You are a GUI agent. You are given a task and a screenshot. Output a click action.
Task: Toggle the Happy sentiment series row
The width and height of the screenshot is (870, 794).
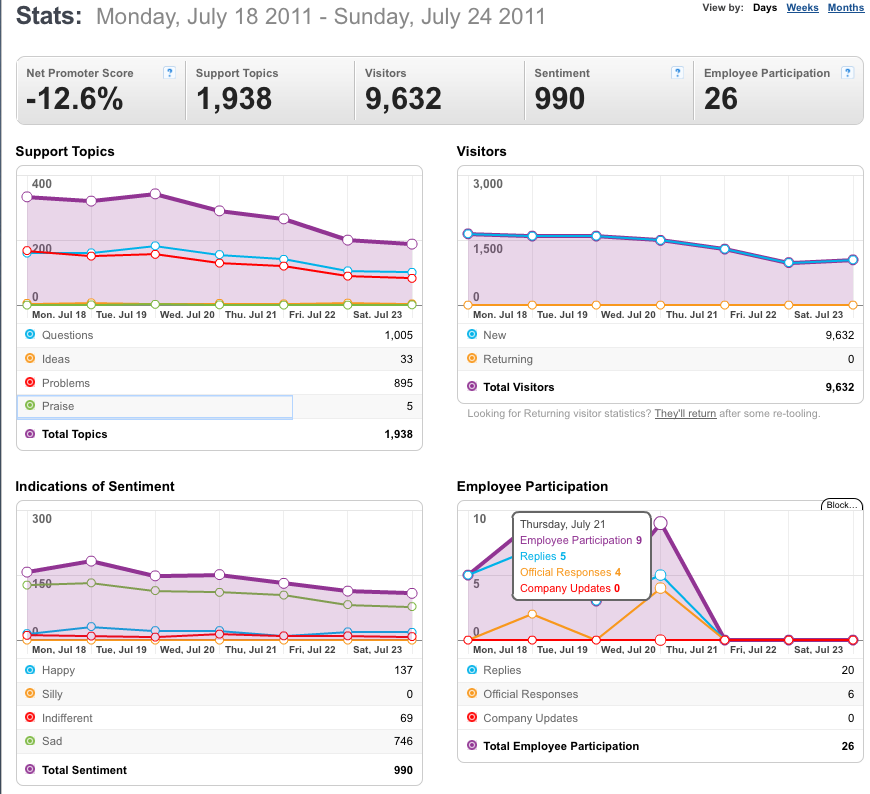pyautogui.click(x=219, y=670)
